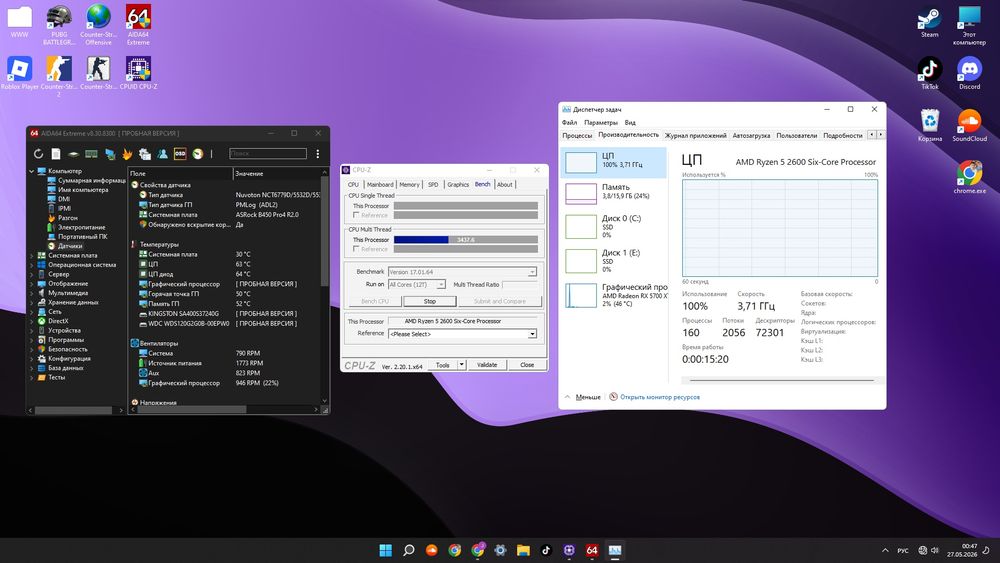
Task: Open PUBG BATTLEGROUNDS desktop shortcut
Action: (x=59, y=25)
